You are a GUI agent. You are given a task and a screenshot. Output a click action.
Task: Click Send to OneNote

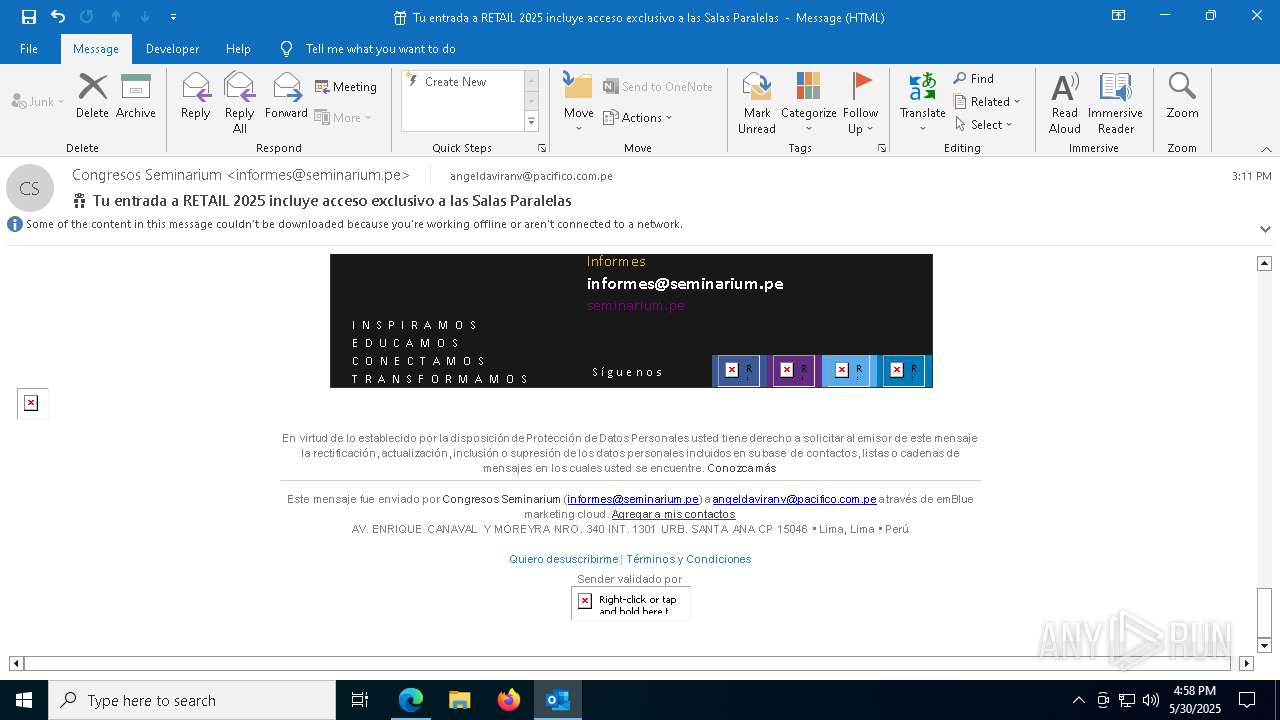658,87
